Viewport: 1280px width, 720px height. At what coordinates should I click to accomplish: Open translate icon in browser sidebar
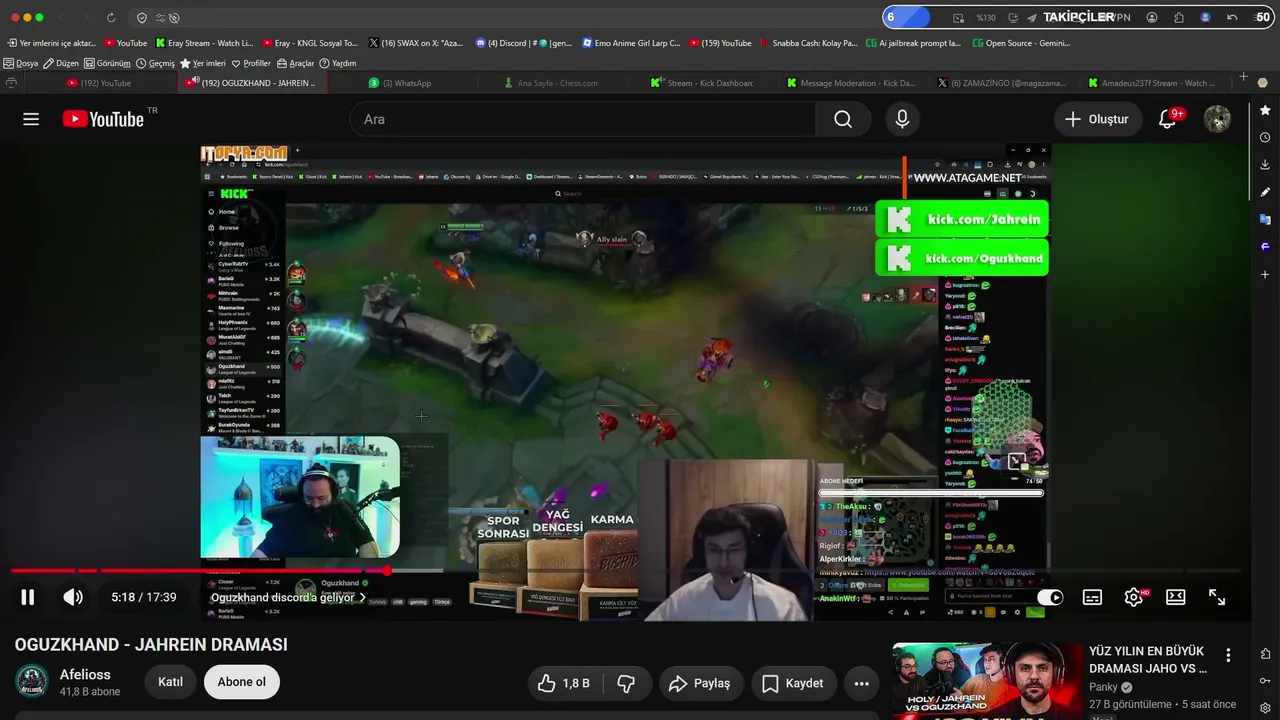pos(1265,219)
